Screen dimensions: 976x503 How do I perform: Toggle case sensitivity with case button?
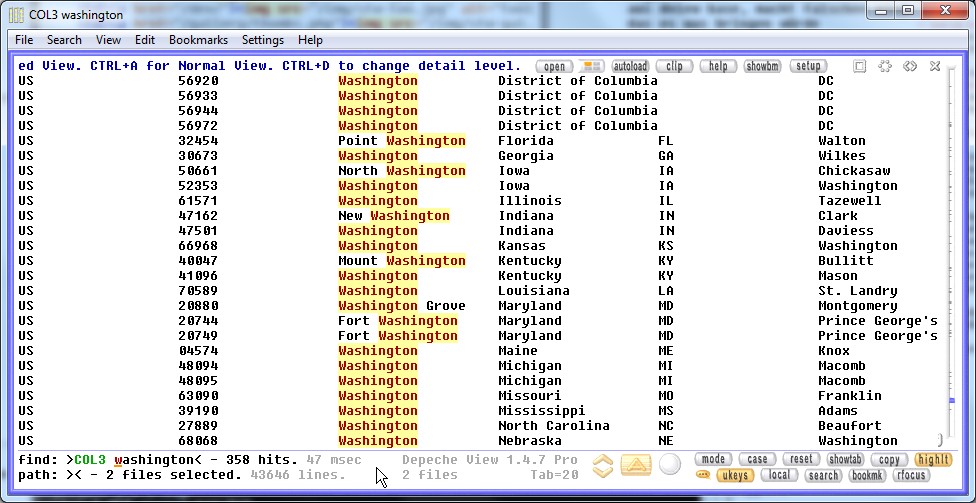click(x=757, y=460)
